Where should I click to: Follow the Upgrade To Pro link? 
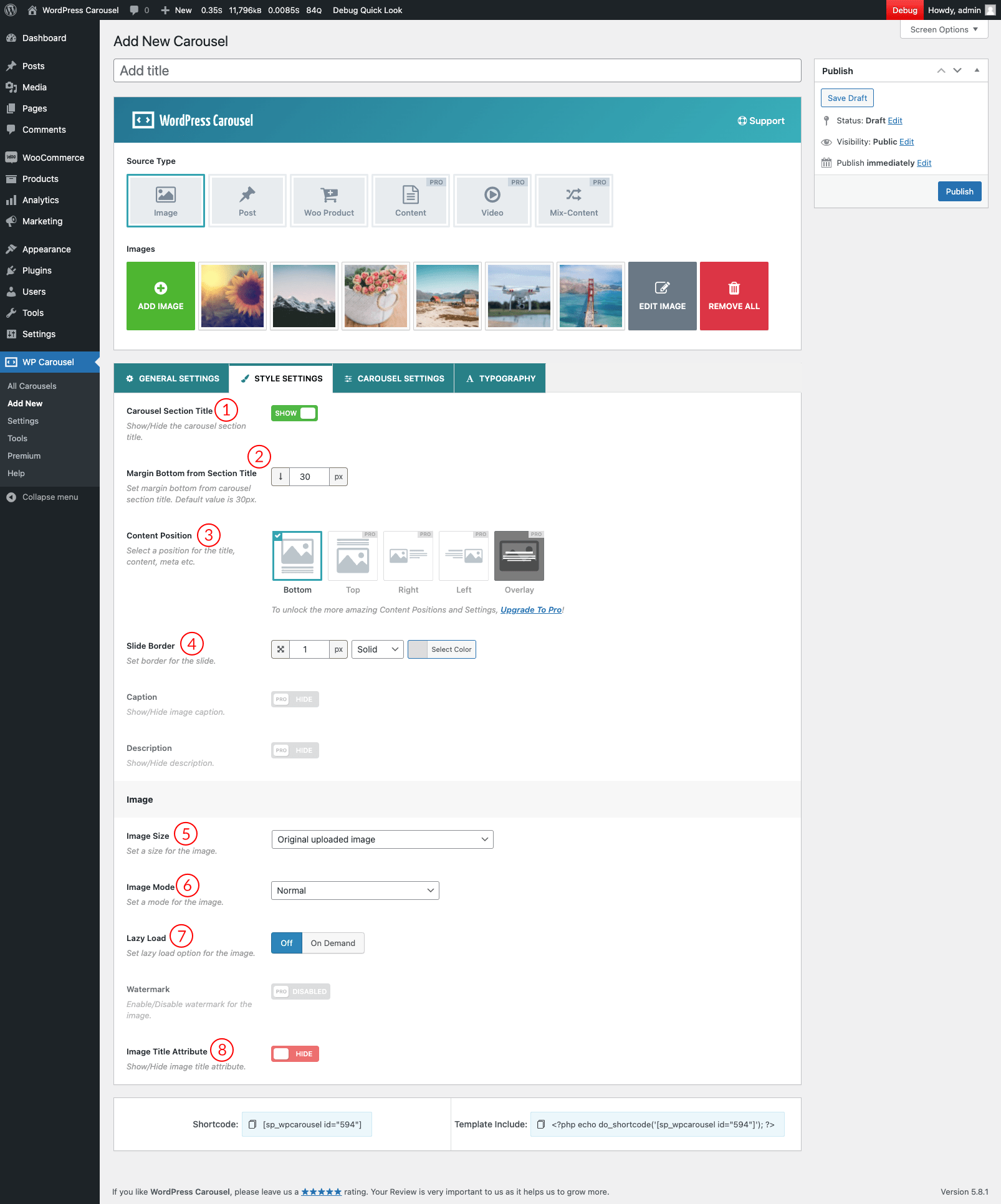pos(531,609)
